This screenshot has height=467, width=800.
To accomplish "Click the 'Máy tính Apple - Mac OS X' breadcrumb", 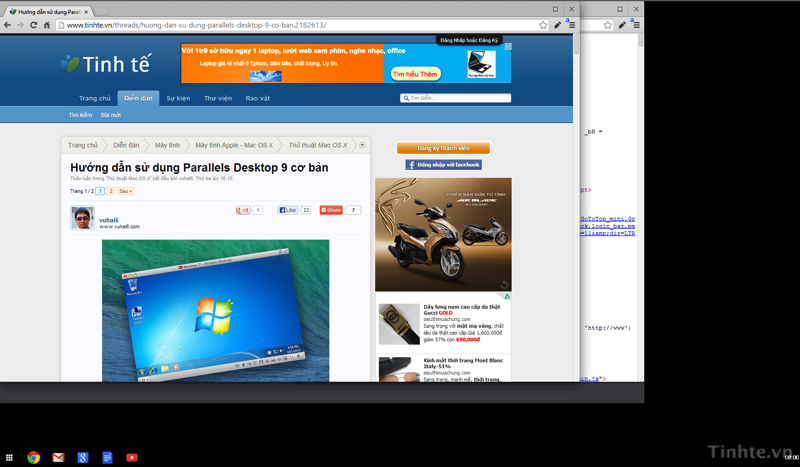I will (234, 145).
